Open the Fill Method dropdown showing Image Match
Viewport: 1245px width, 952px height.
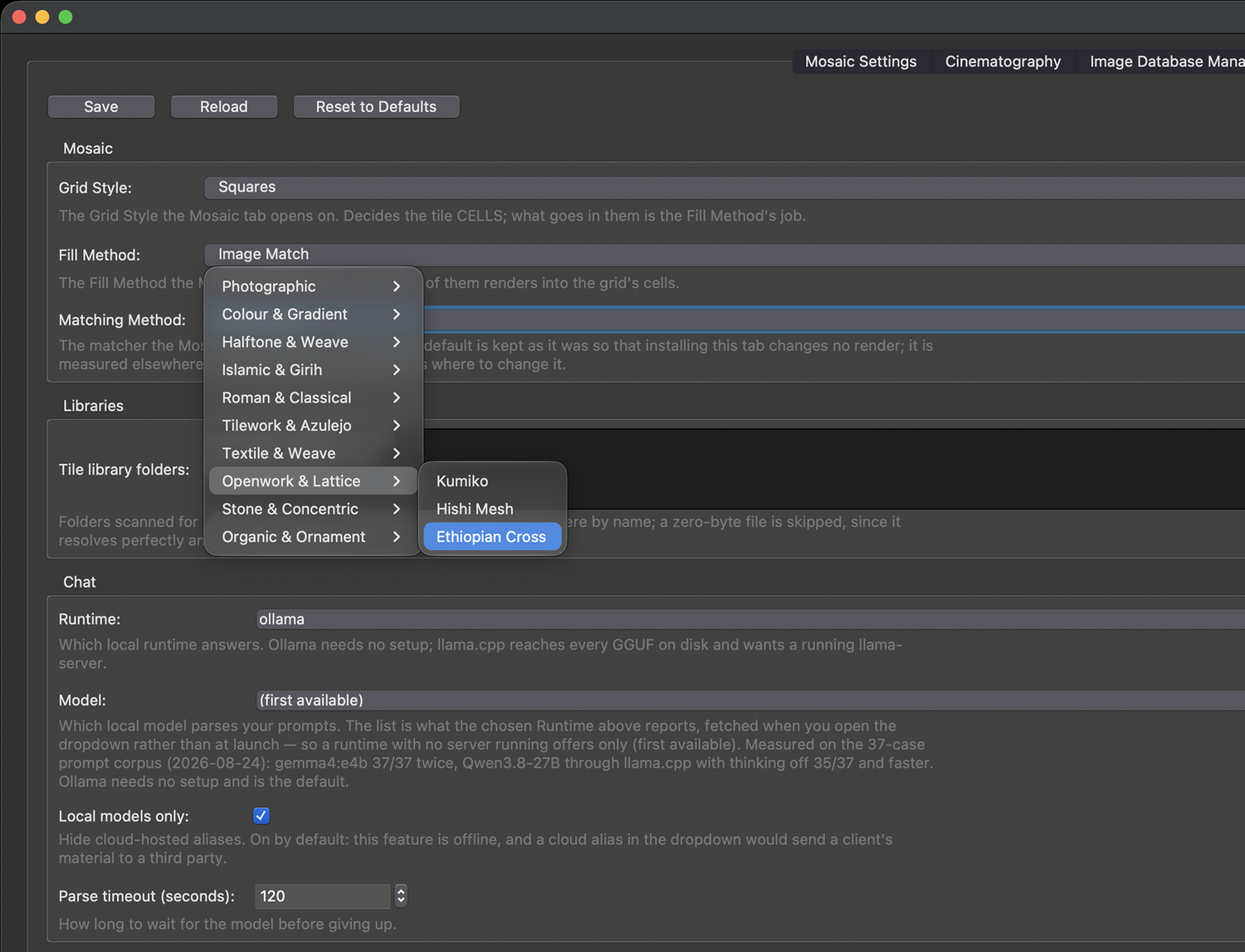[725, 255]
